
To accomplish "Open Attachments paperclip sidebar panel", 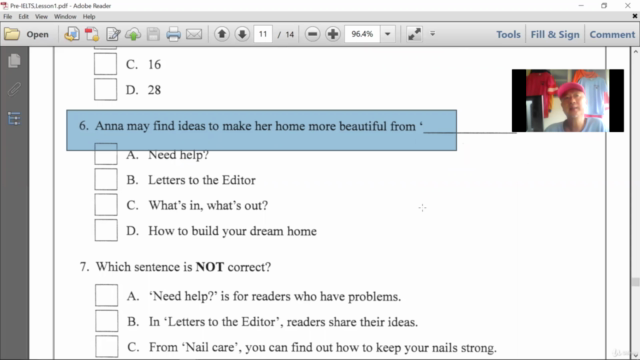I will (x=14, y=89).
